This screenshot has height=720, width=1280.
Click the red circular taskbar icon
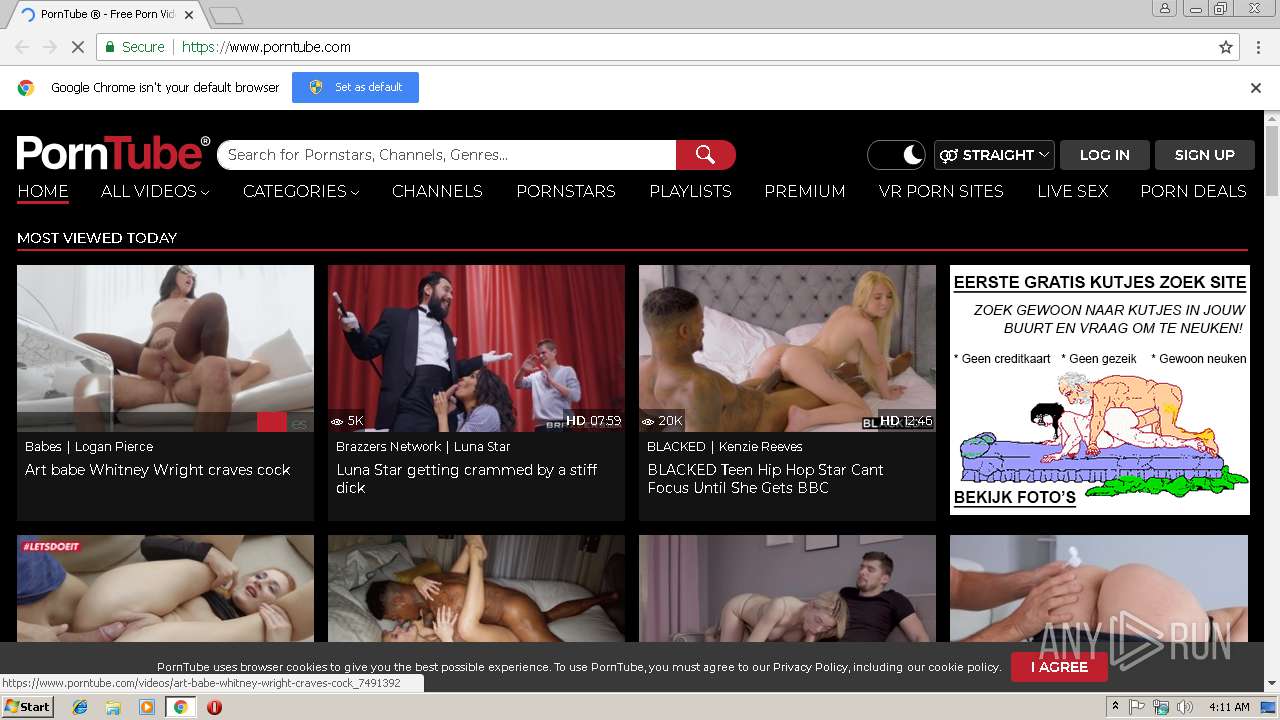pos(214,707)
